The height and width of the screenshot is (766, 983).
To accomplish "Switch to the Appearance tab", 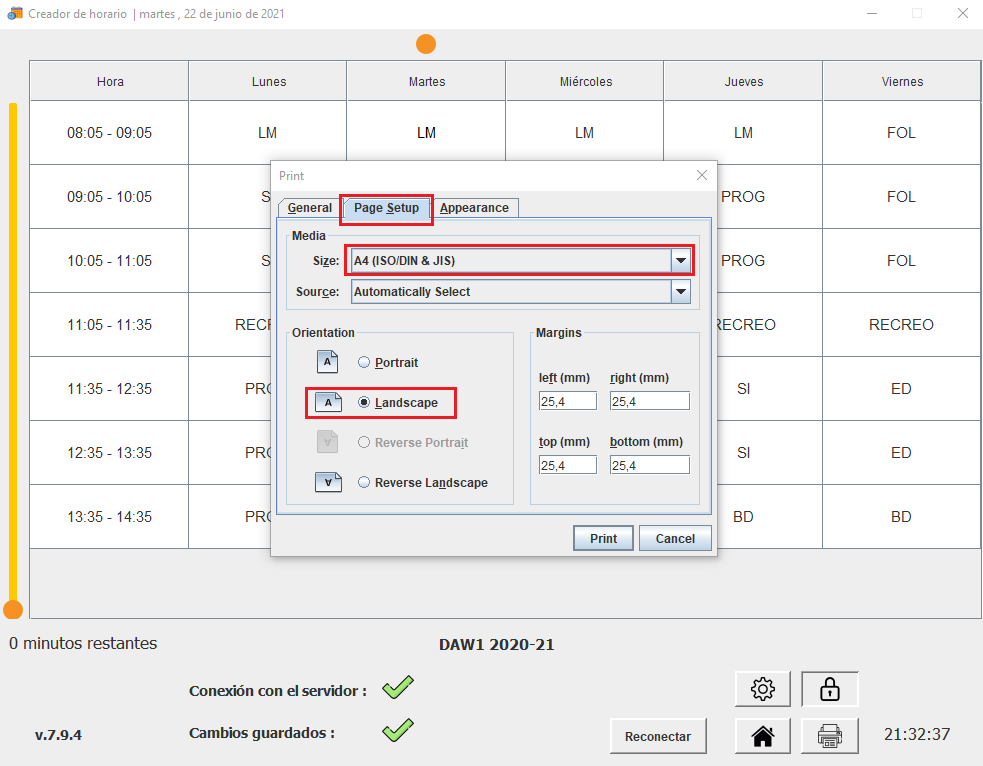I will (474, 208).
